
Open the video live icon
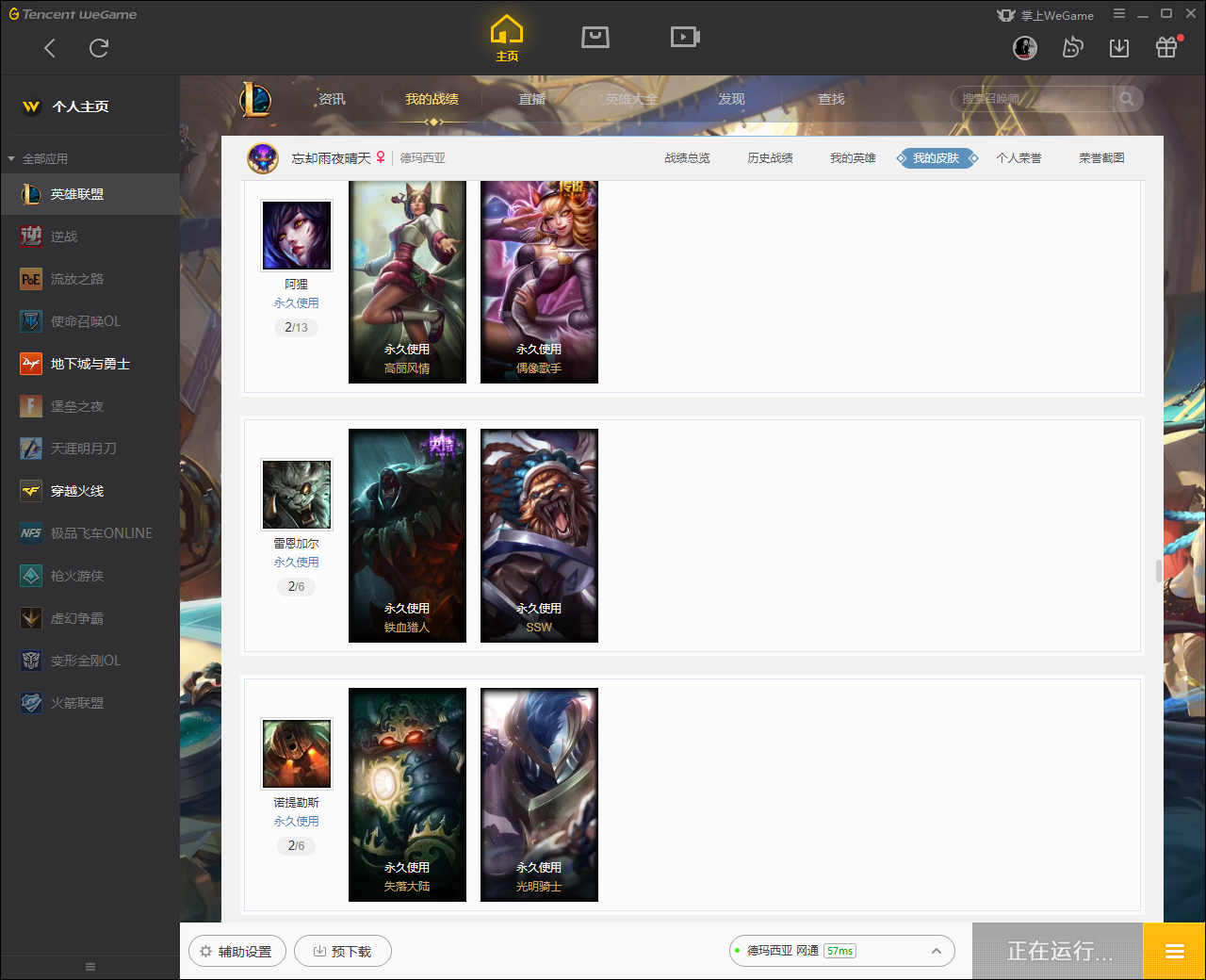685,37
